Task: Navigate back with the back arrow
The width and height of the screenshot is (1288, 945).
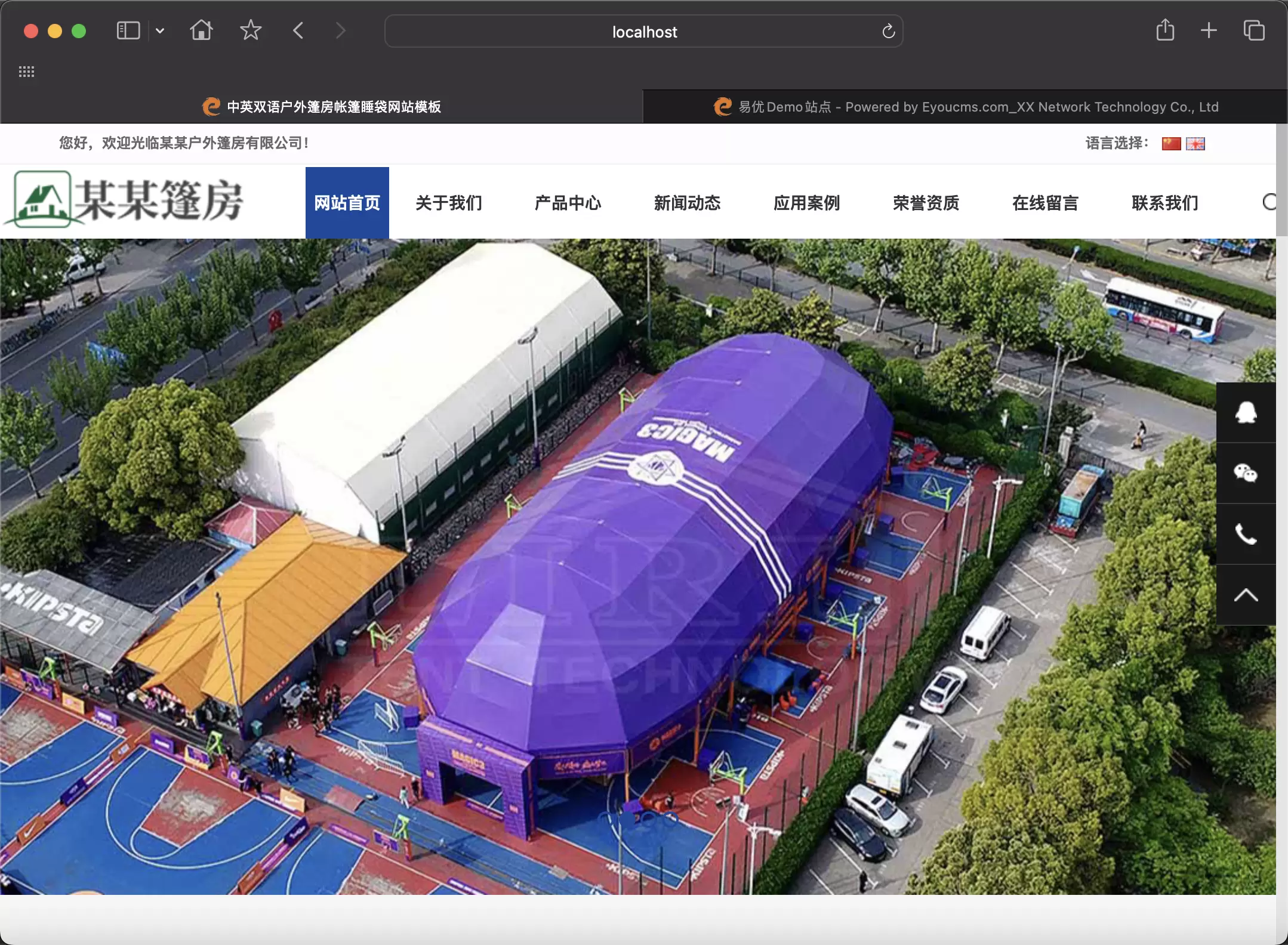Action: (x=298, y=30)
